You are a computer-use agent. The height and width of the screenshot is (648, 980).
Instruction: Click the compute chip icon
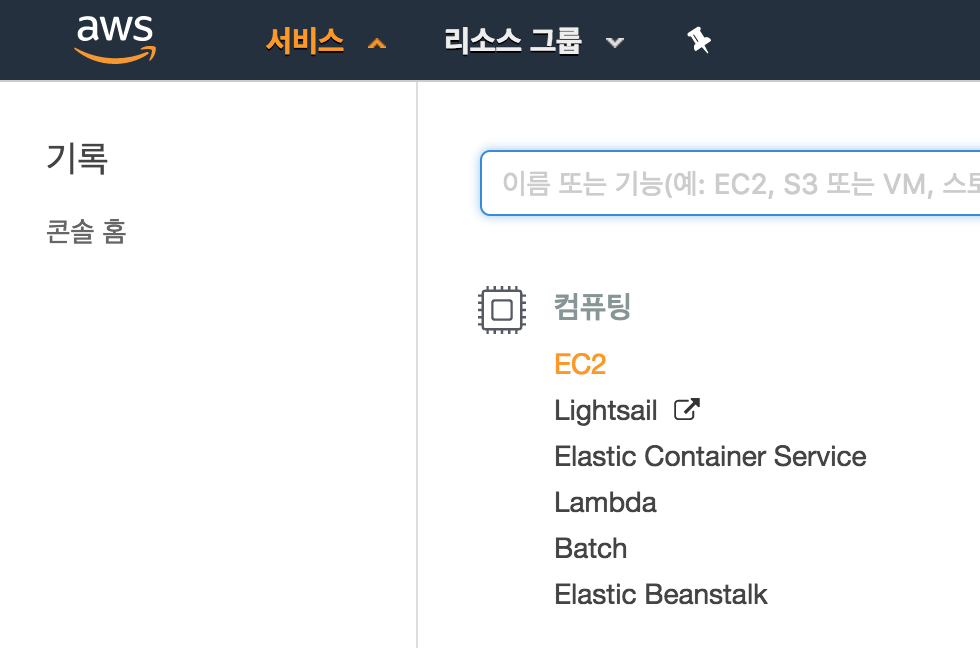(x=502, y=308)
